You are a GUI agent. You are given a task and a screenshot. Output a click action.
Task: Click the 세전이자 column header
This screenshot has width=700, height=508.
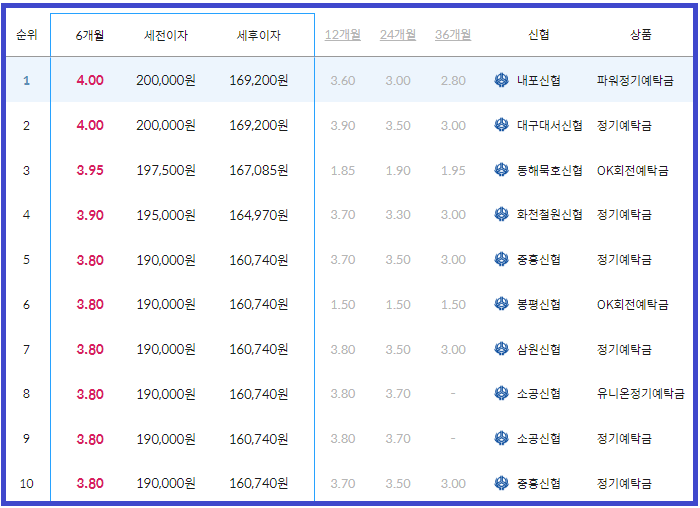[166, 35]
